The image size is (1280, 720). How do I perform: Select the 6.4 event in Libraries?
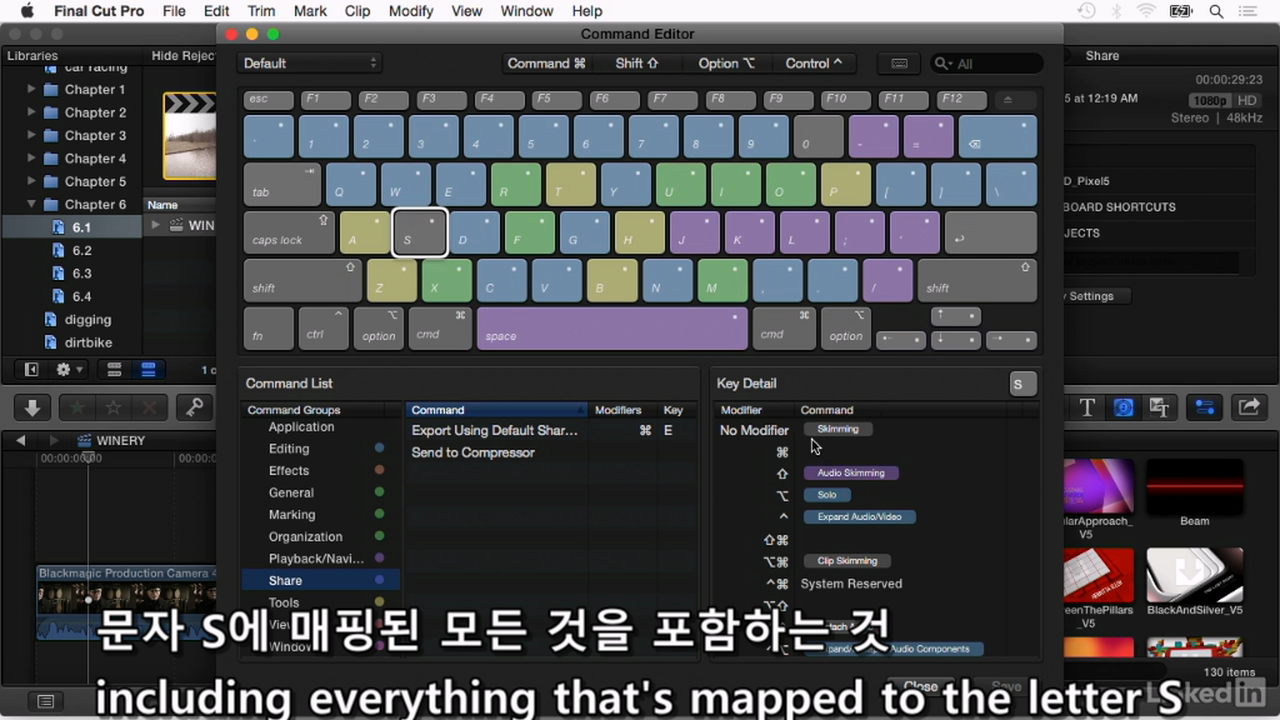tap(81, 296)
